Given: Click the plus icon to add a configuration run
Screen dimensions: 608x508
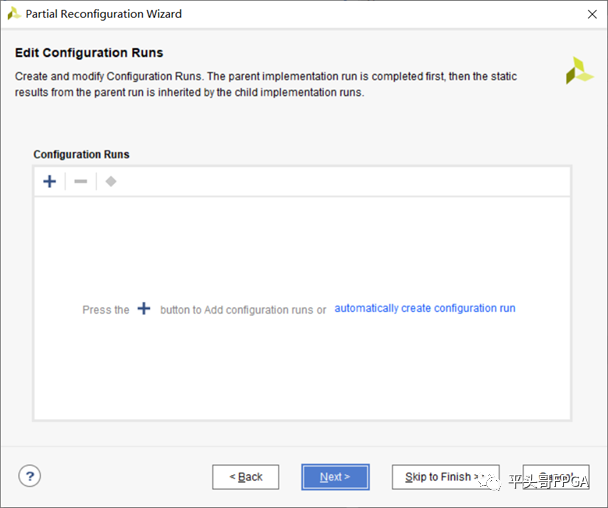Looking at the screenshot, I should [x=49, y=181].
